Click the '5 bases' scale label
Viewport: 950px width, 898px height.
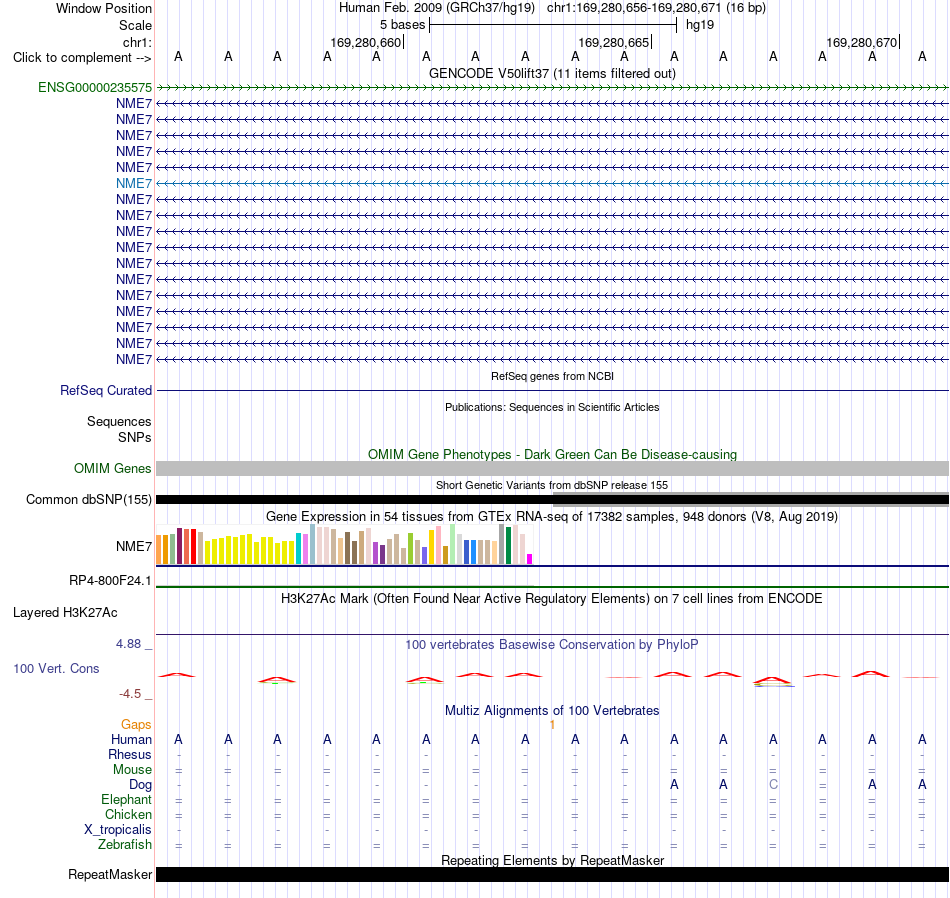[x=402, y=25]
